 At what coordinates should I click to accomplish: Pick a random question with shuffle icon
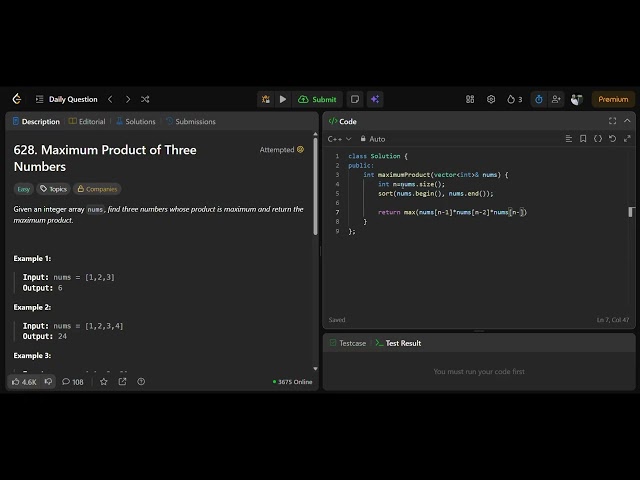coord(145,99)
